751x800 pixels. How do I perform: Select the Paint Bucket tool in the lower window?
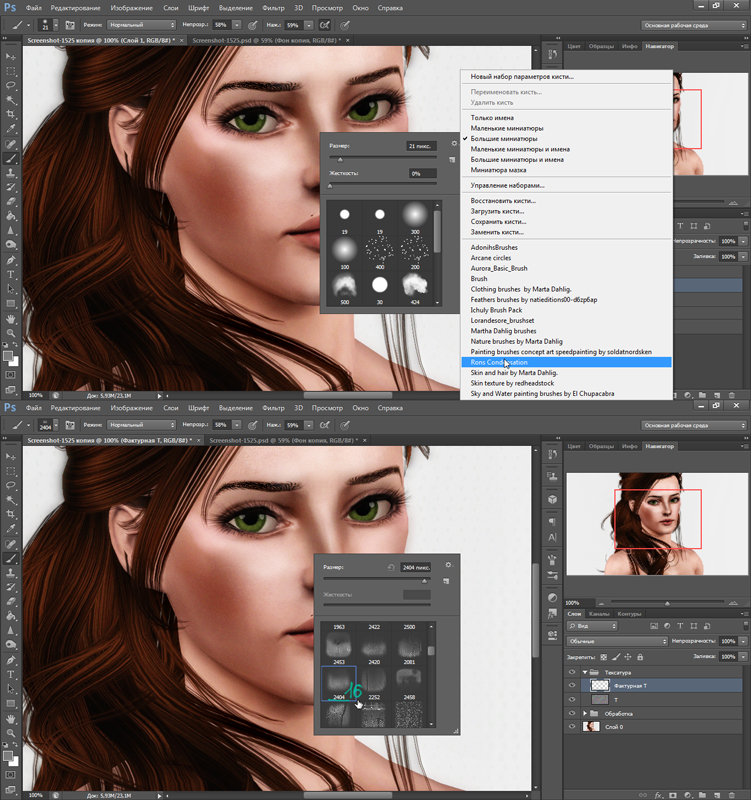click(11, 616)
